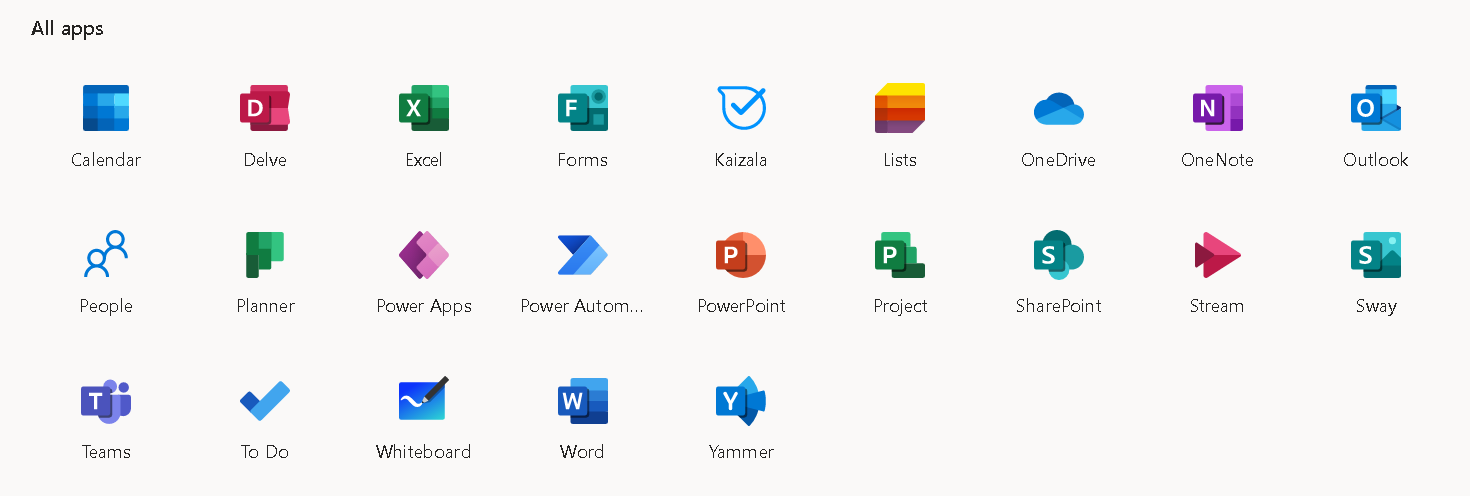
Task: Select the Kaizala checkmark icon
Action: (x=741, y=108)
